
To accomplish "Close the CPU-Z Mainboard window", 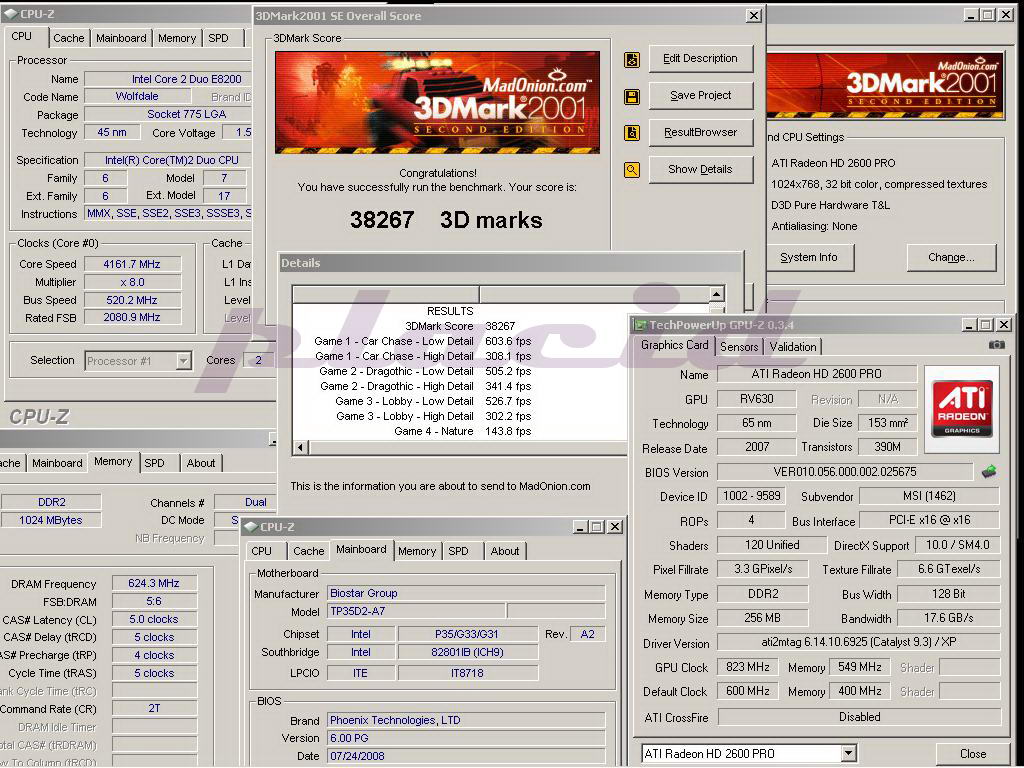I will tap(615, 526).
